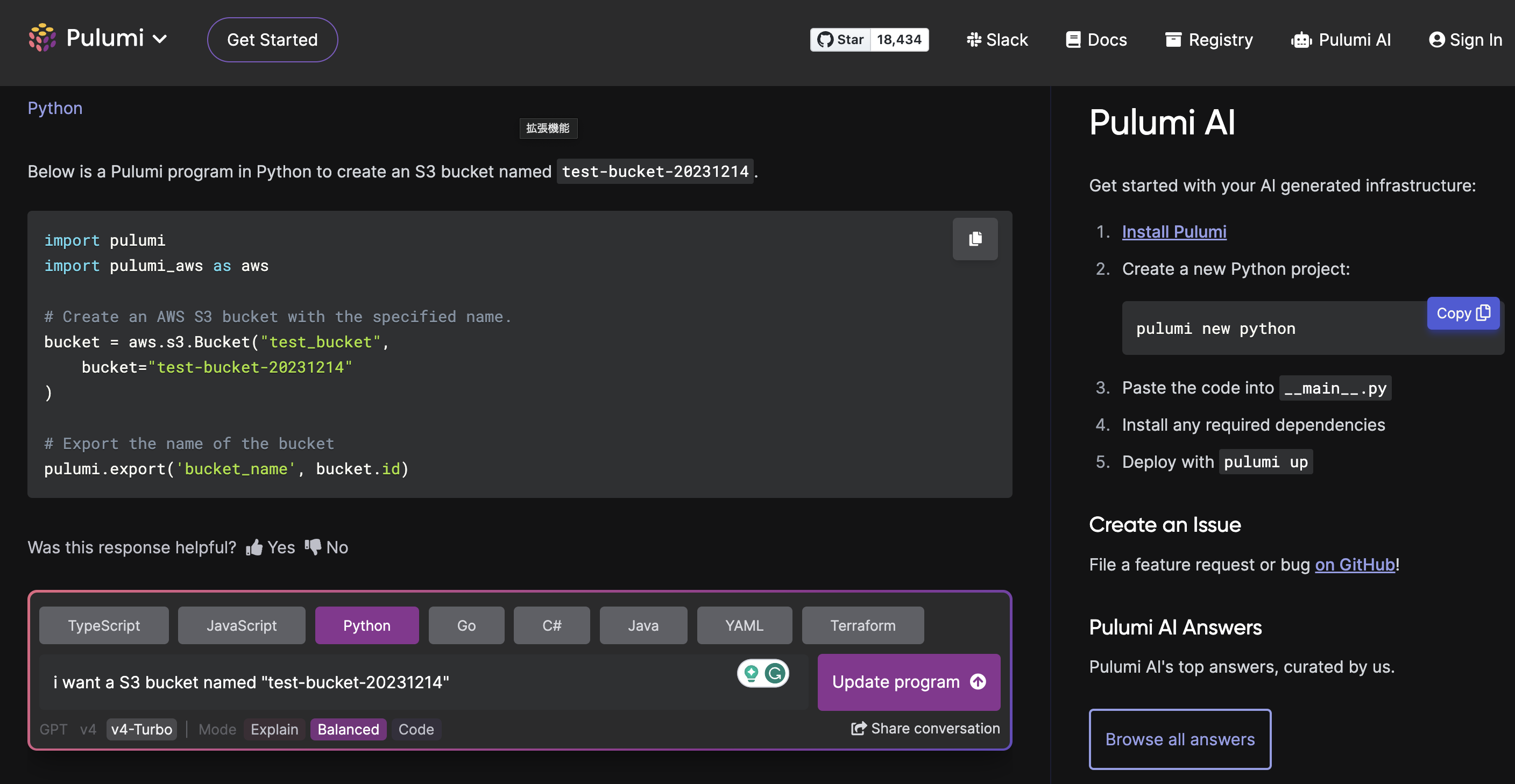Open the Registry menu item
The height and width of the screenshot is (784, 1515).
(x=1209, y=39)
